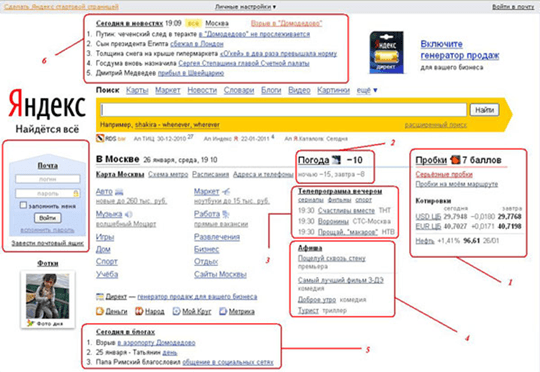
Task: Check the запомнить меня checkbox
Action: click(x=23, y=205)
